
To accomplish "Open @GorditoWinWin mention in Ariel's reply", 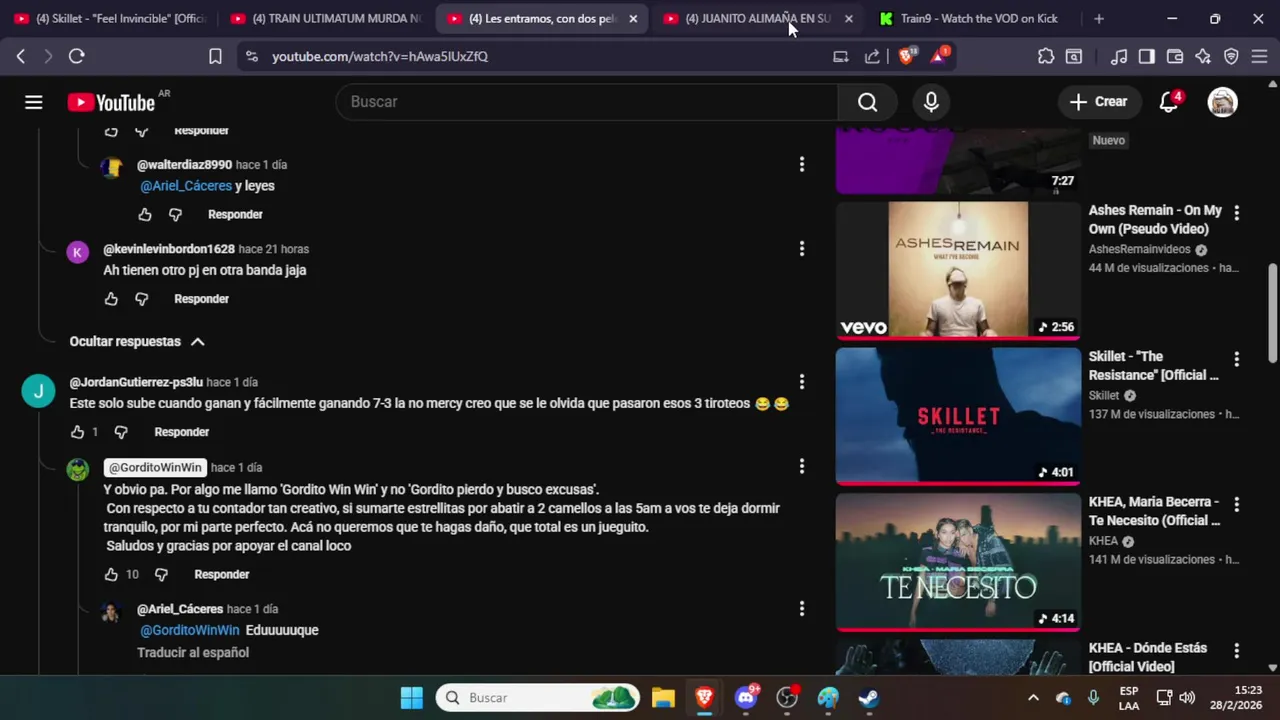I will coord(190,631).
